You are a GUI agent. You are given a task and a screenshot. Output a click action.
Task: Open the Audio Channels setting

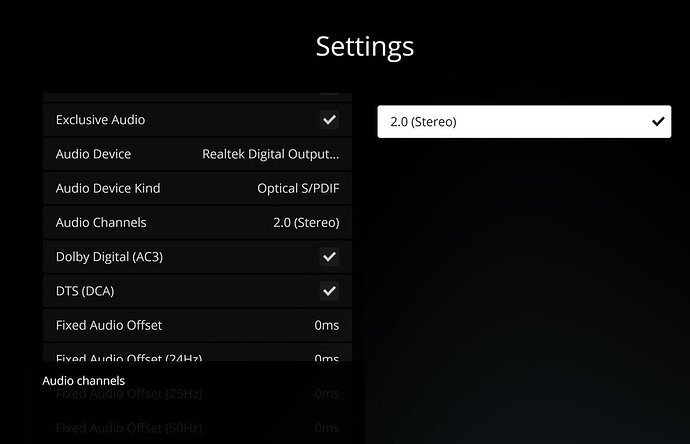click(198, 223)
